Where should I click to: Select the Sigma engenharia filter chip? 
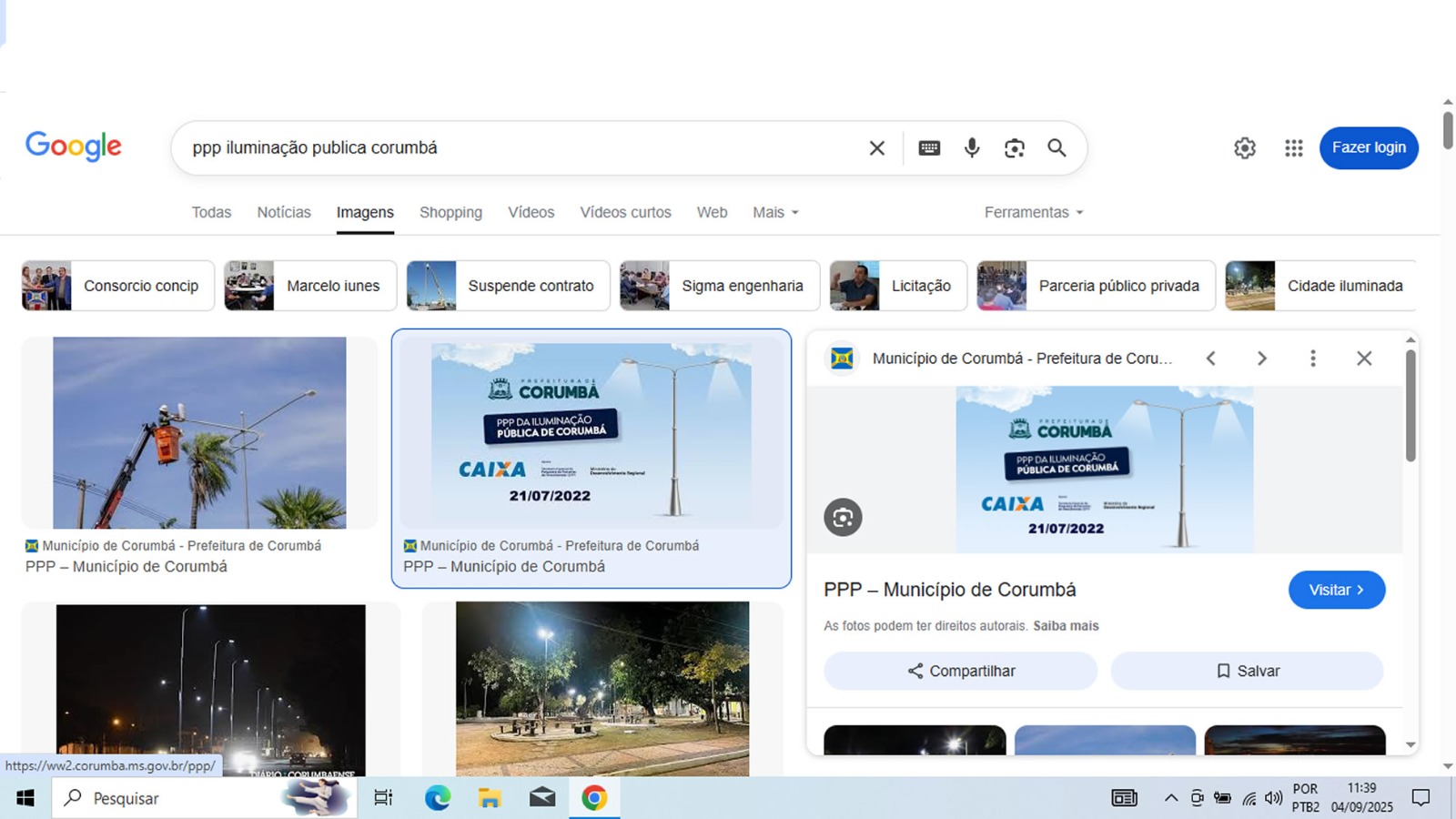tap(720, 286)
